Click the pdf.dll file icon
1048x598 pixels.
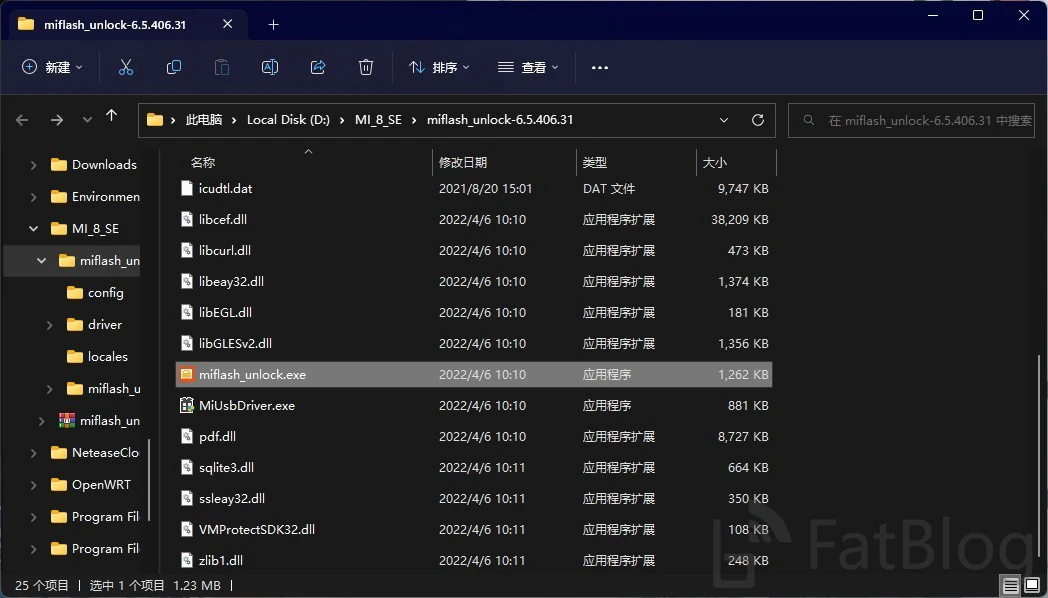coord(187,436)
